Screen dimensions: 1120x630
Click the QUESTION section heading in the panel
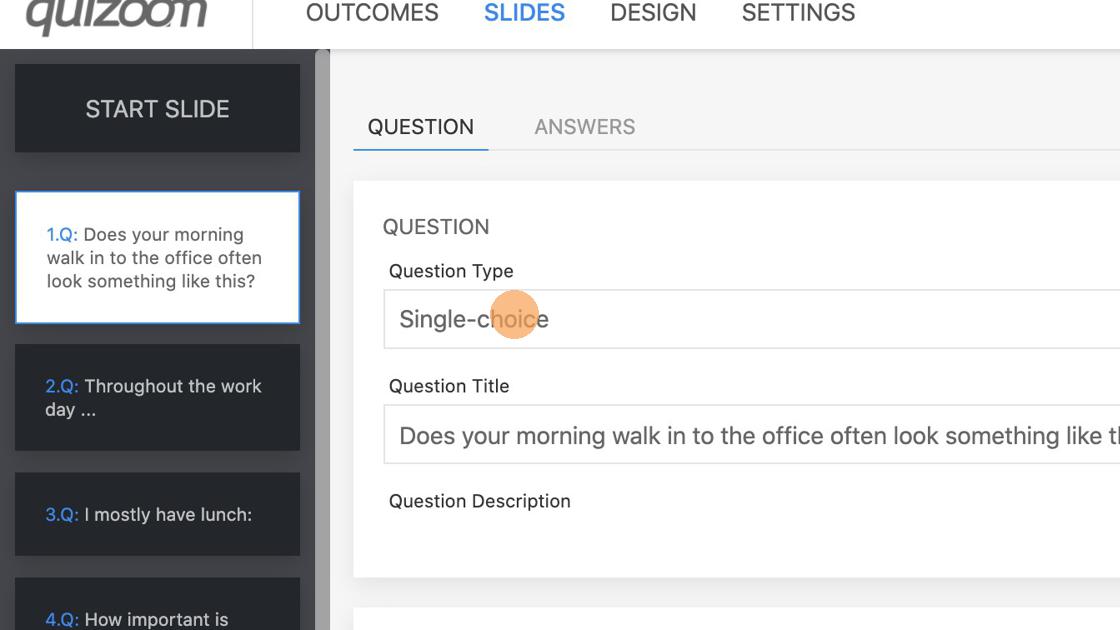click(436, 227)
